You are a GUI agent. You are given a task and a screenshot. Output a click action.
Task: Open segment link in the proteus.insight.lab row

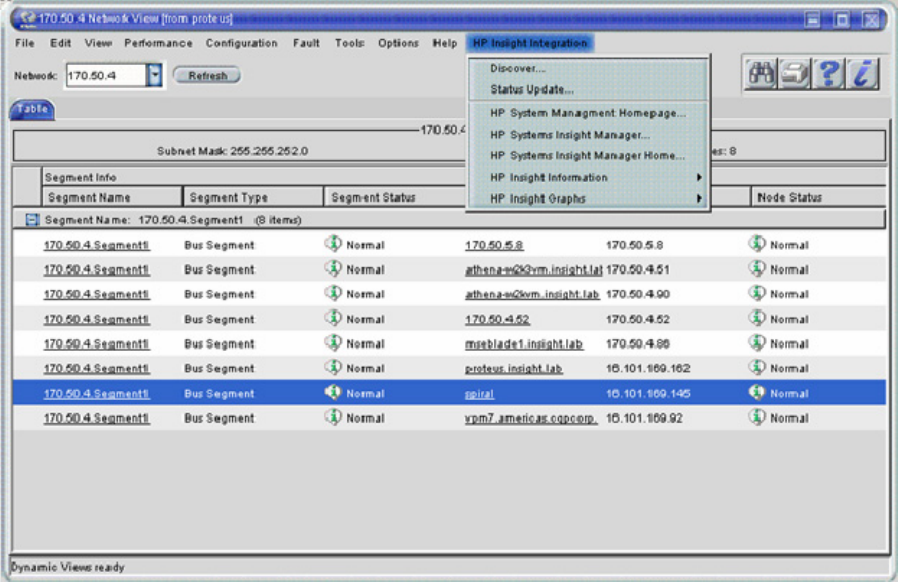96,368
